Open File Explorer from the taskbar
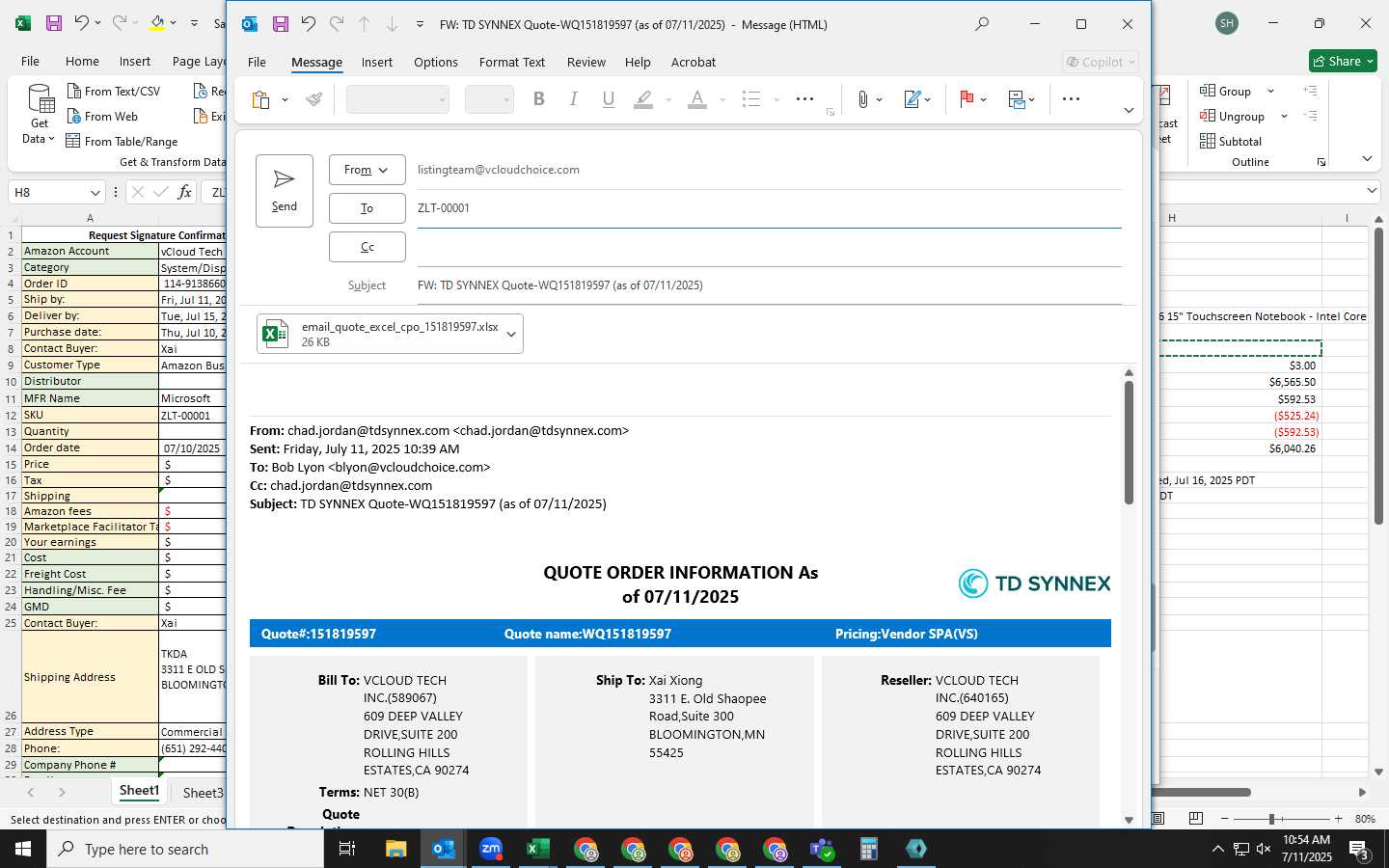 (x=396, y=849)
